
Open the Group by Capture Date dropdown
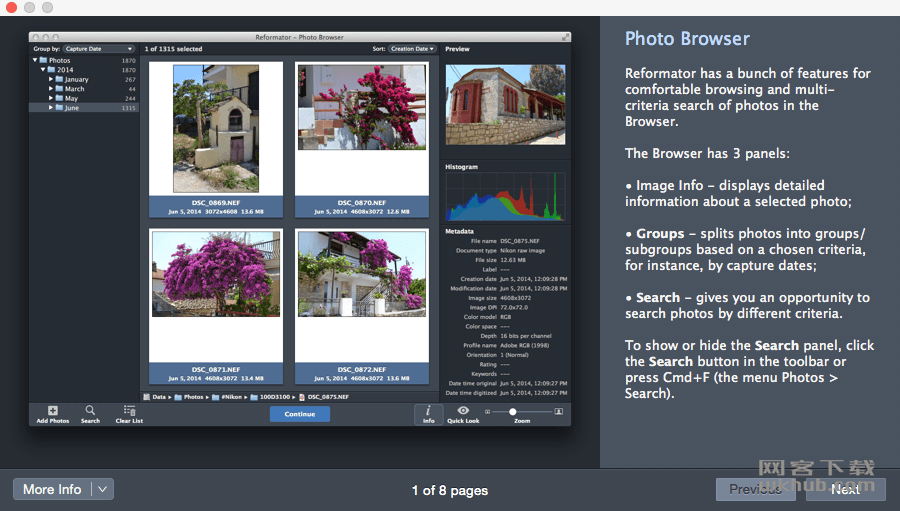pos(99,49)
